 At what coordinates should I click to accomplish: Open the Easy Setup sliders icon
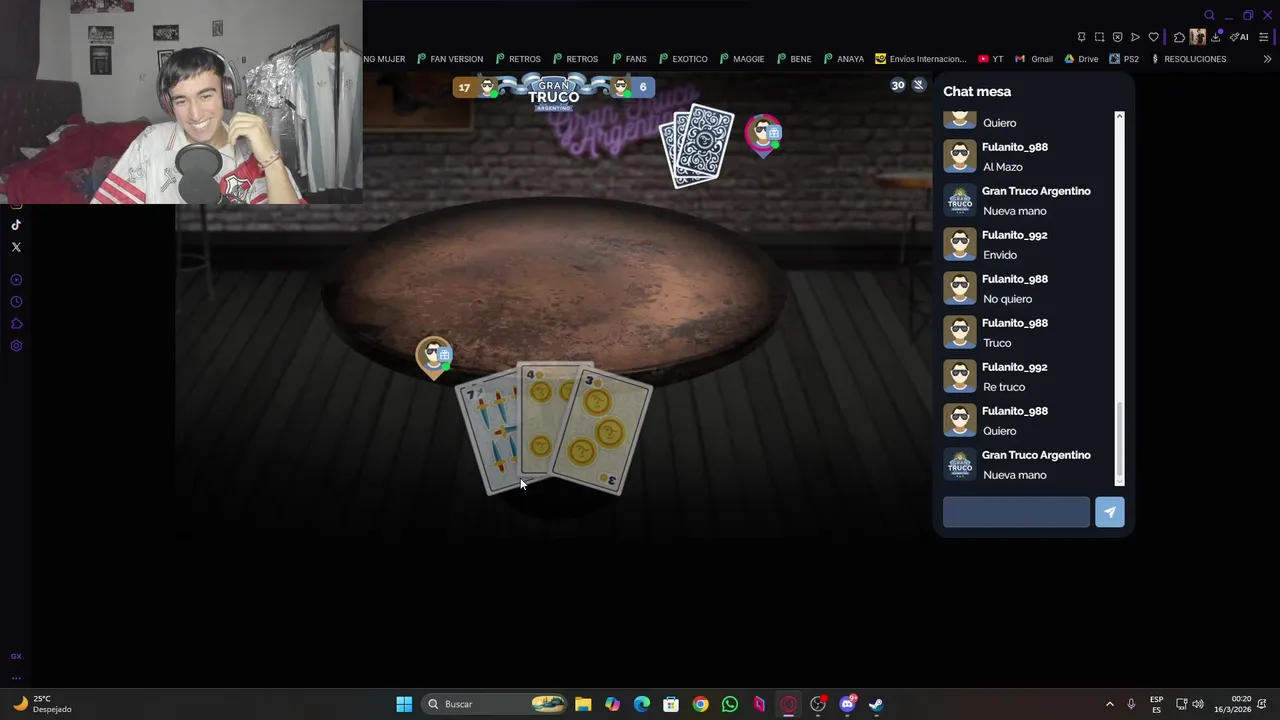coord(1263,37)
